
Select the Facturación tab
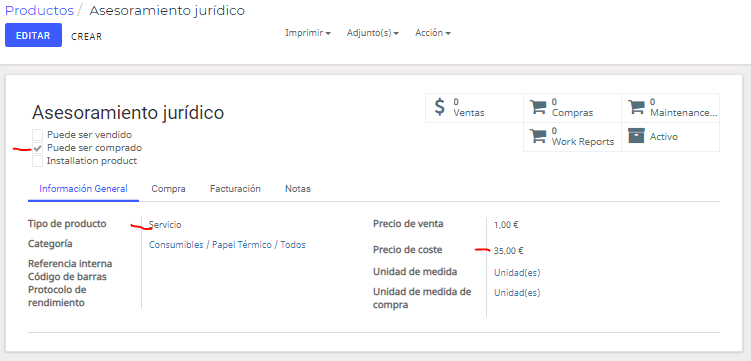235,189
